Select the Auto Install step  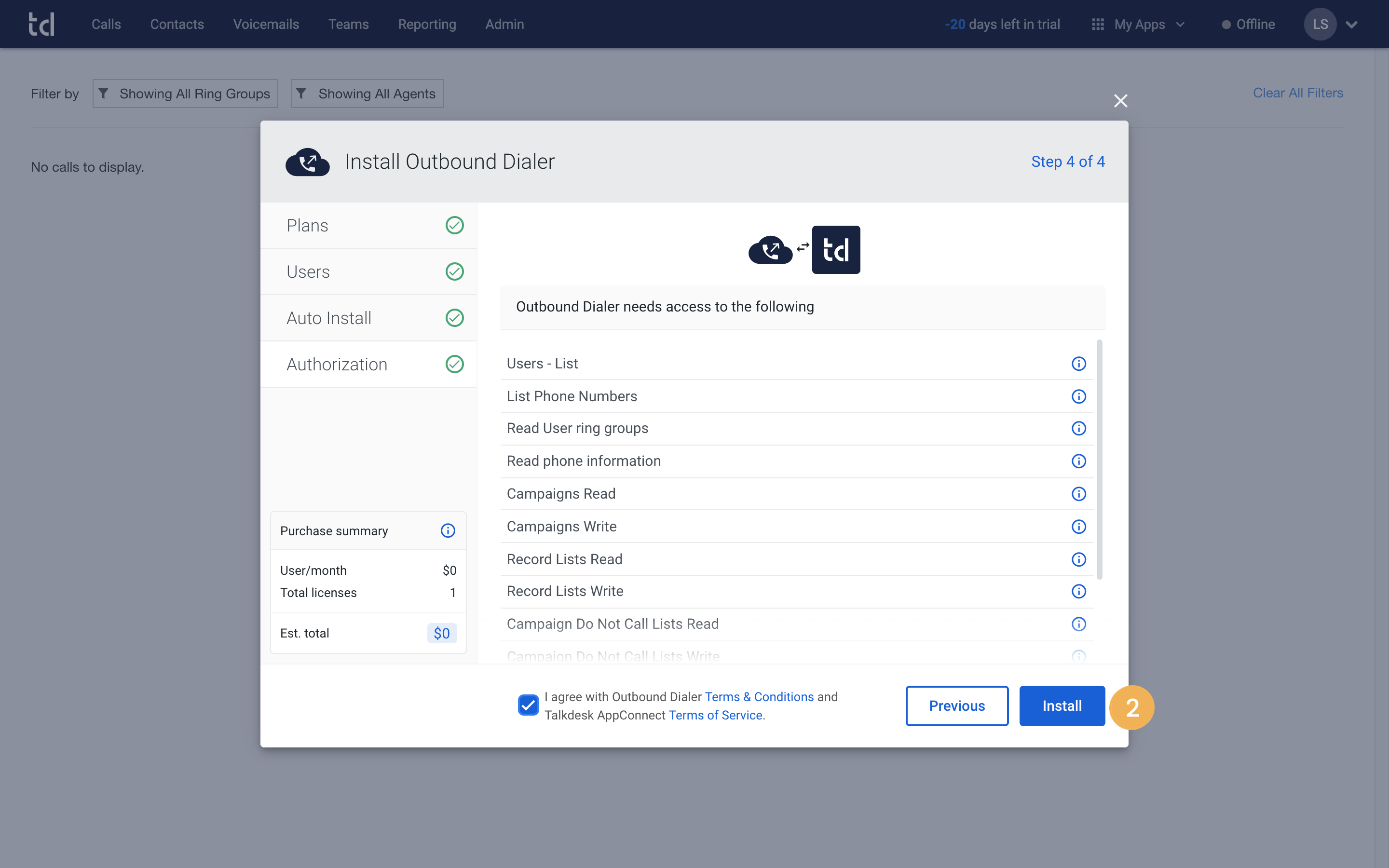point(368,318)
